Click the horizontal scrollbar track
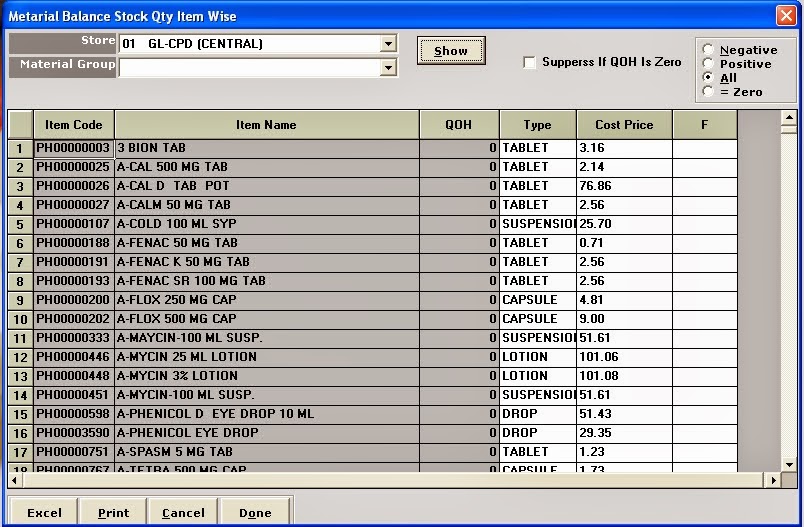 (394, 480)
